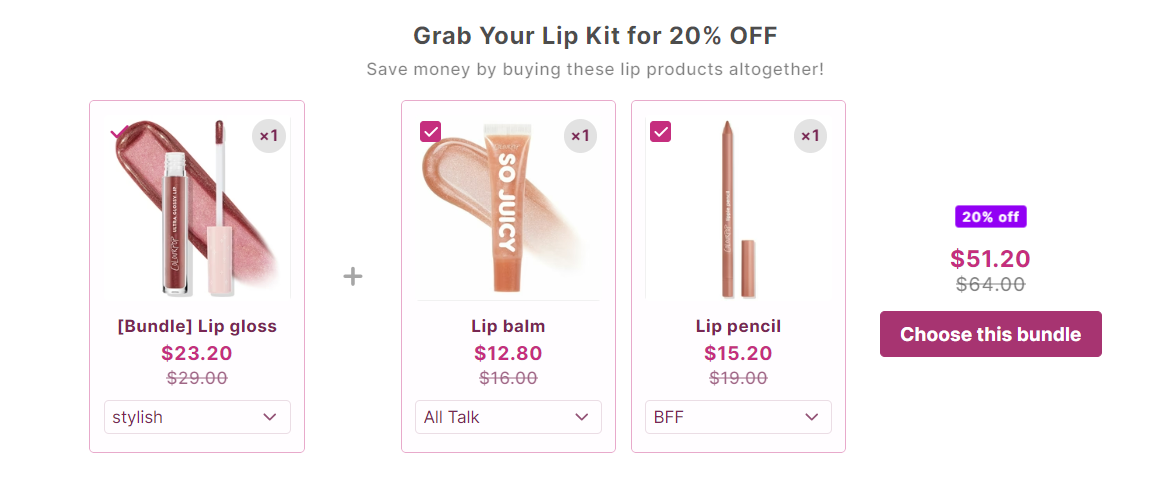Click the So Juicy lip balm image
The width and height of the screenshot is (1157, 488).
tap(508, 208)
